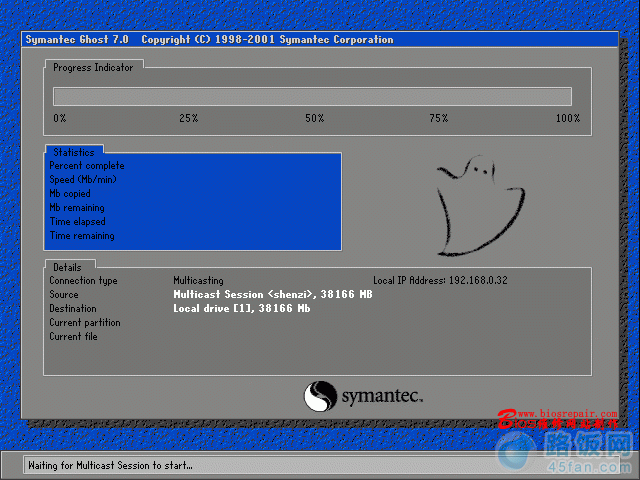The height and width of the screenshot is (480, 640).
Task: Click the Local drive [1] destination value
Action: click(242, 309)
